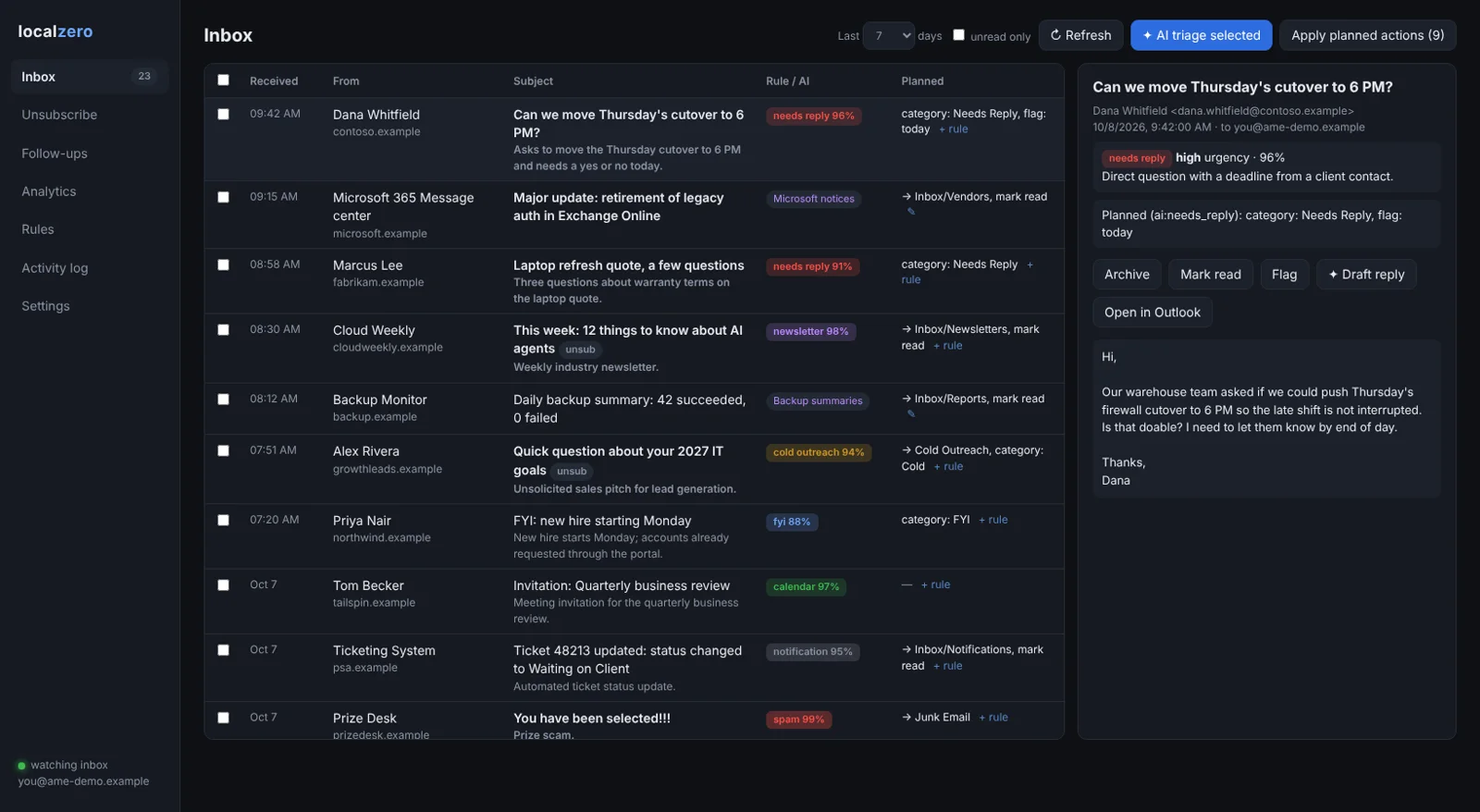
Task: Apply planned actions (9)
Action: pos(1367,35)
